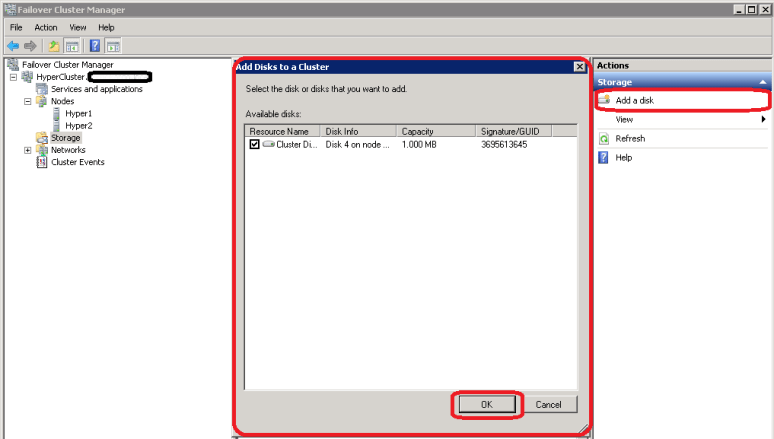774x439 pixels.
Task: Click the blue Help toolbar icon
Action: (x=94, y=46)
